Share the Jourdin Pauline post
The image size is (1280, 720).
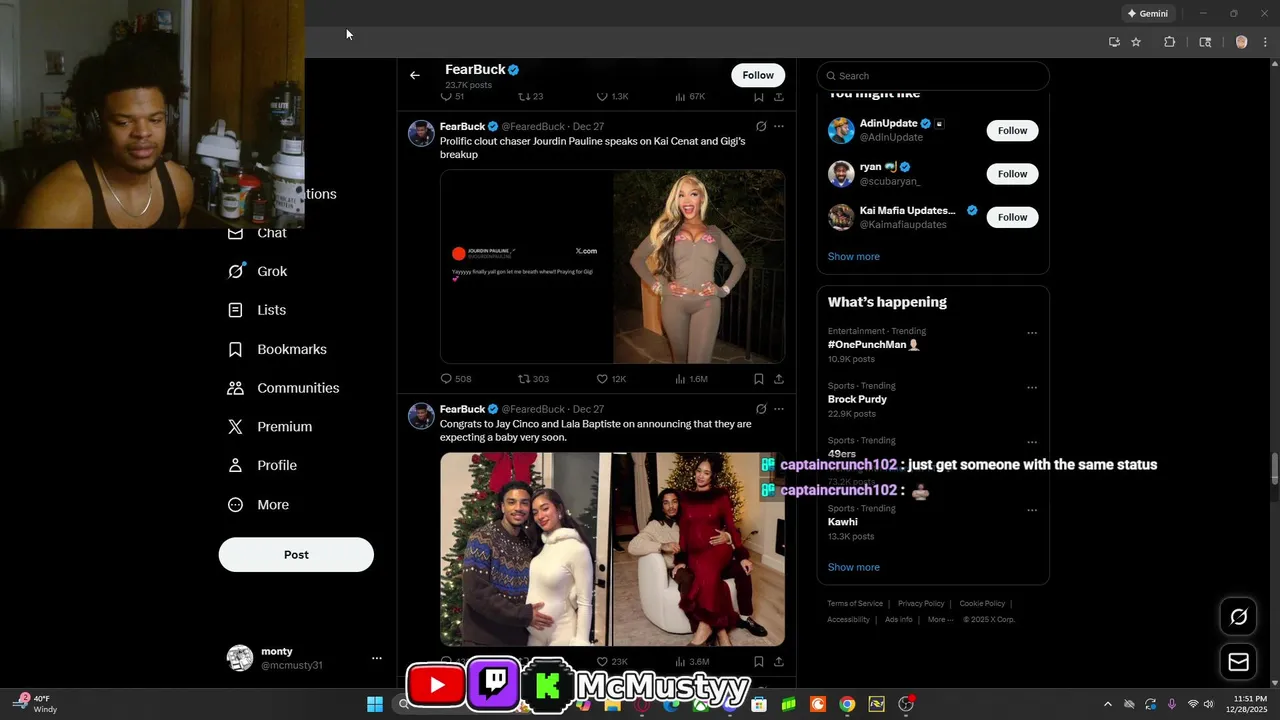click(779, 379)
